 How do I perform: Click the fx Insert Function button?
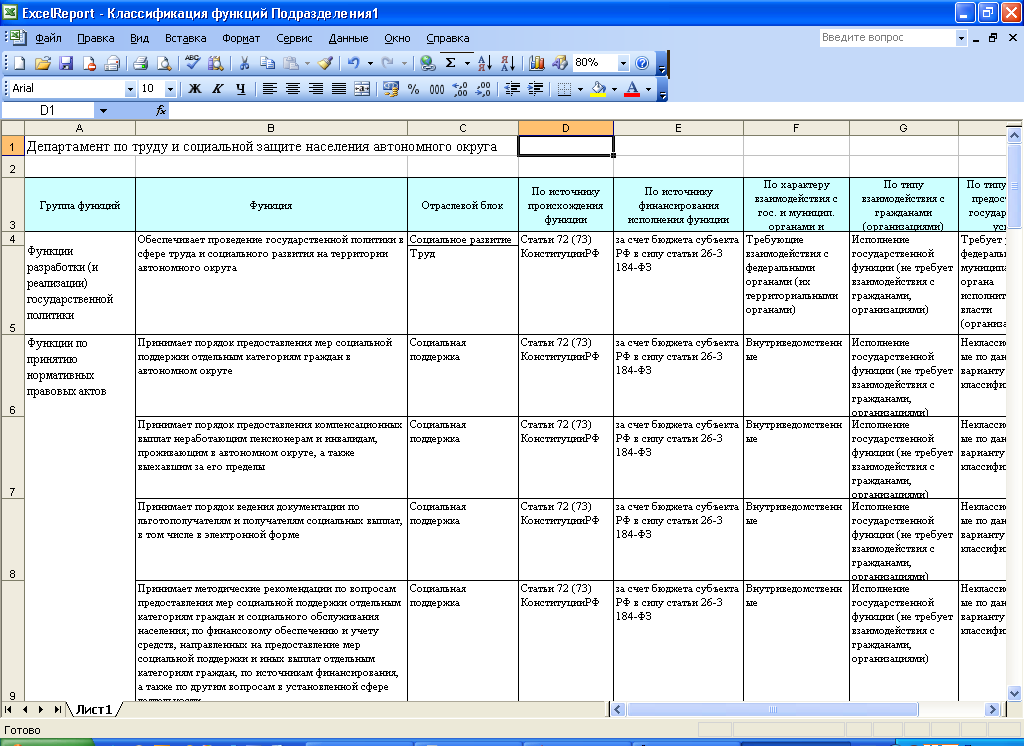pyautogui.click(x=161, y=110)
